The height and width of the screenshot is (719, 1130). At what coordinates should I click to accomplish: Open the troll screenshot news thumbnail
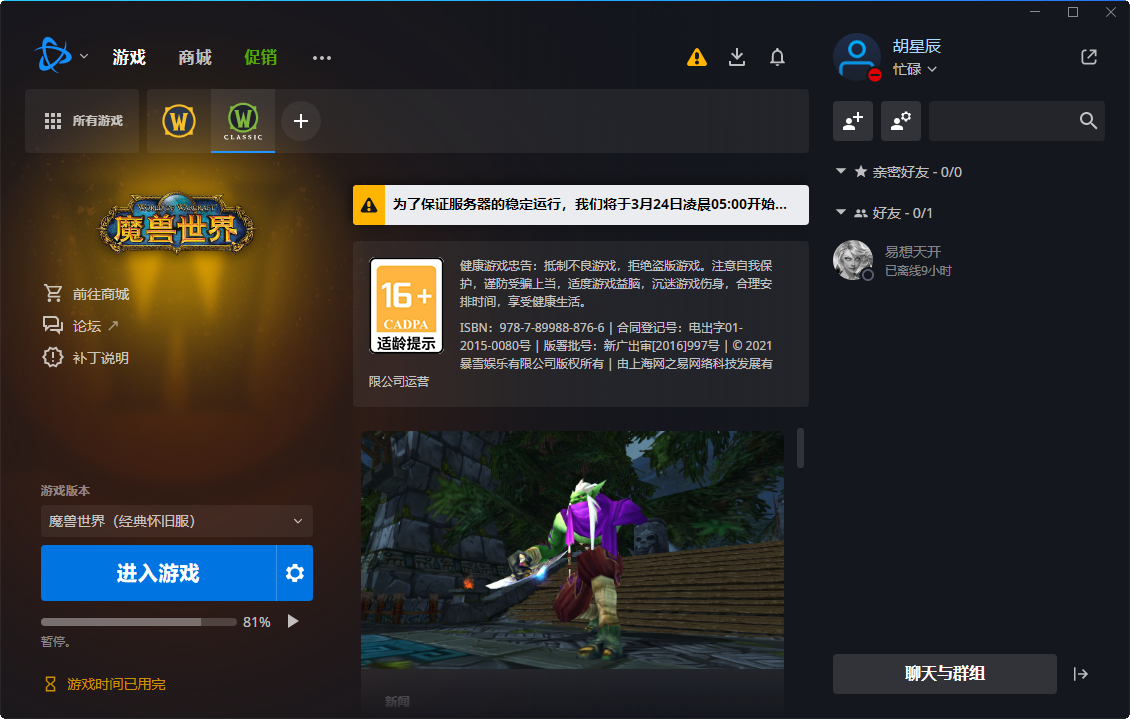pyautogui.click(x=572, y=550)
